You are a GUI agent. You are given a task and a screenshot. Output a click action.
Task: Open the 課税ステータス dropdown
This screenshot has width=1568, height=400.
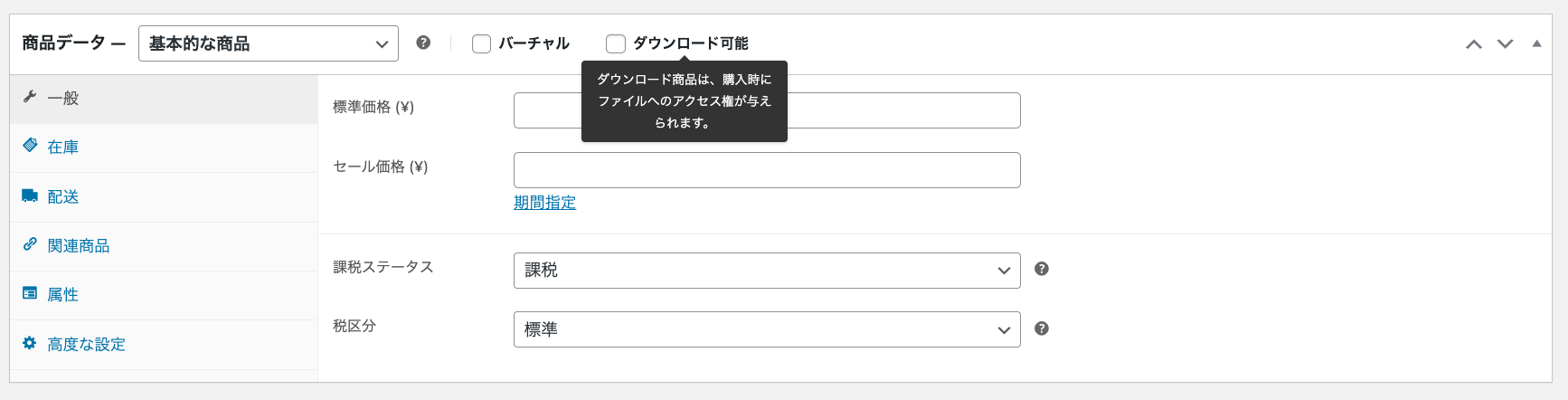click(x=766, y=271)
